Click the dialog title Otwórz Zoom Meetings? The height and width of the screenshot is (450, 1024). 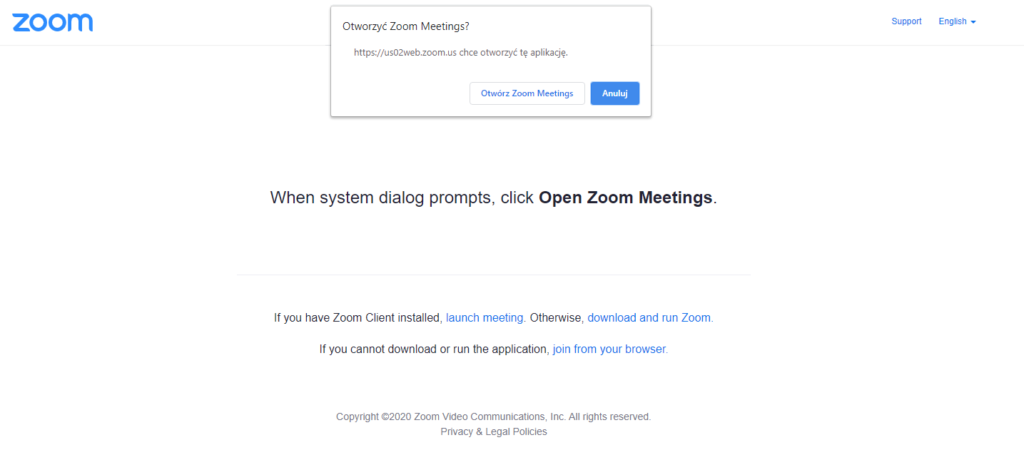[405, 26]
